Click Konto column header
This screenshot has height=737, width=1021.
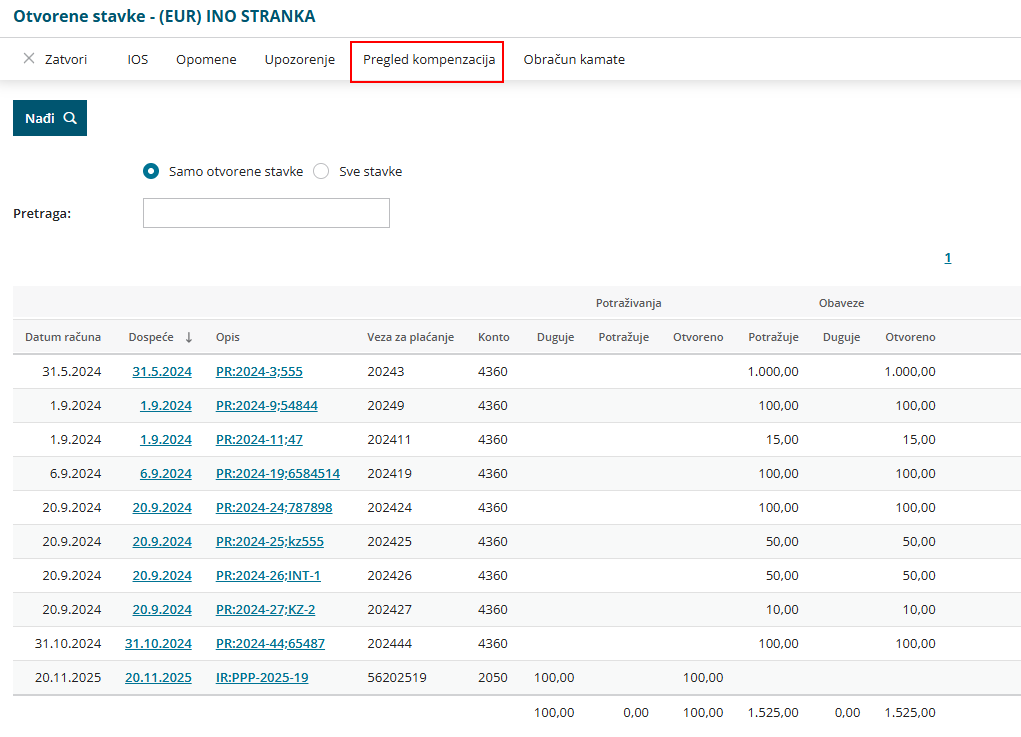click(494, 337)
